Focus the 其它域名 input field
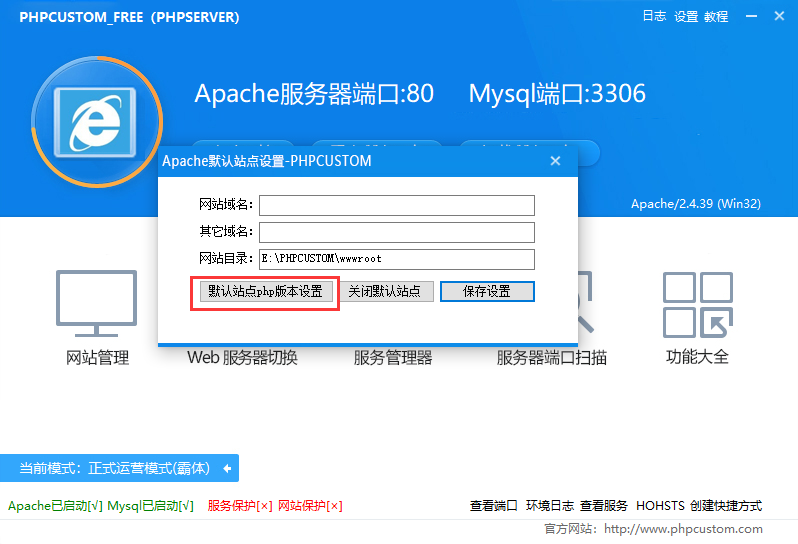 click(x=397, y=232)
